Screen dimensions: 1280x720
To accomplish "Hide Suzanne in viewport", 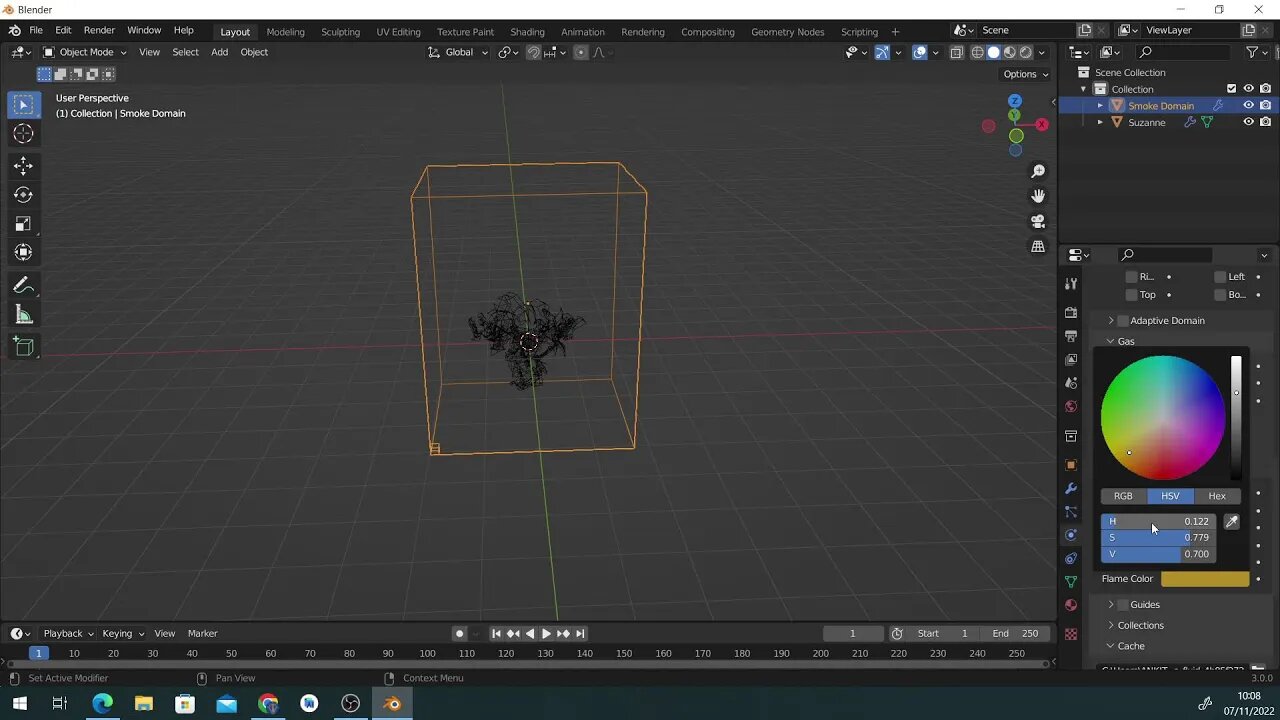I will [1248, 122].
